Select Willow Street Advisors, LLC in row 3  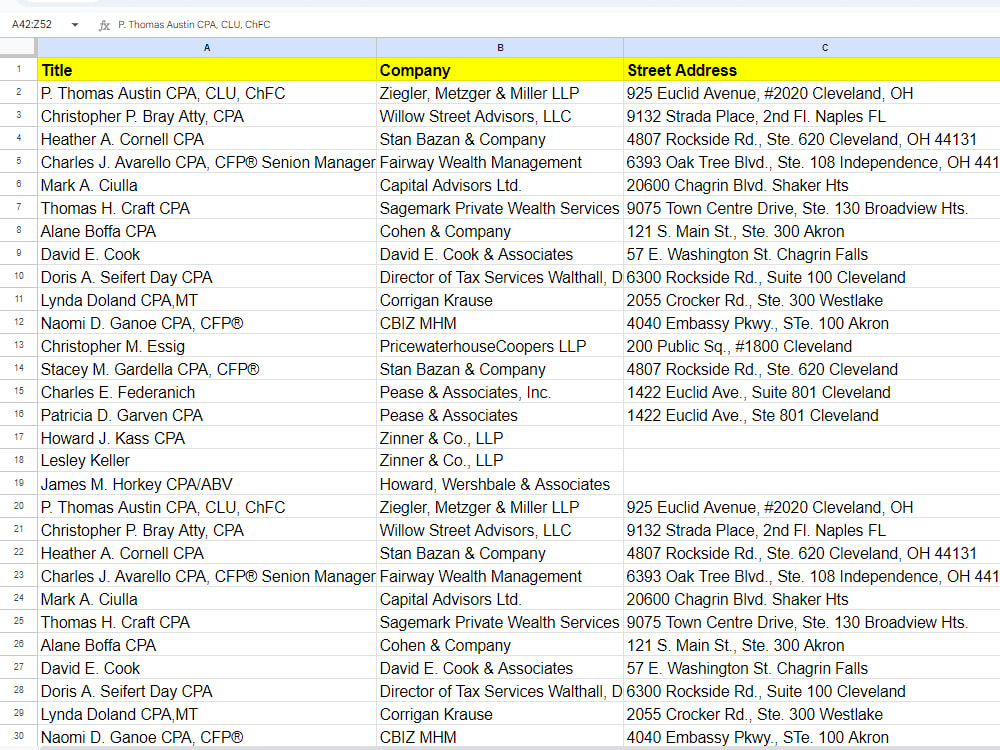pyautogui.click(x=500, y=116)
